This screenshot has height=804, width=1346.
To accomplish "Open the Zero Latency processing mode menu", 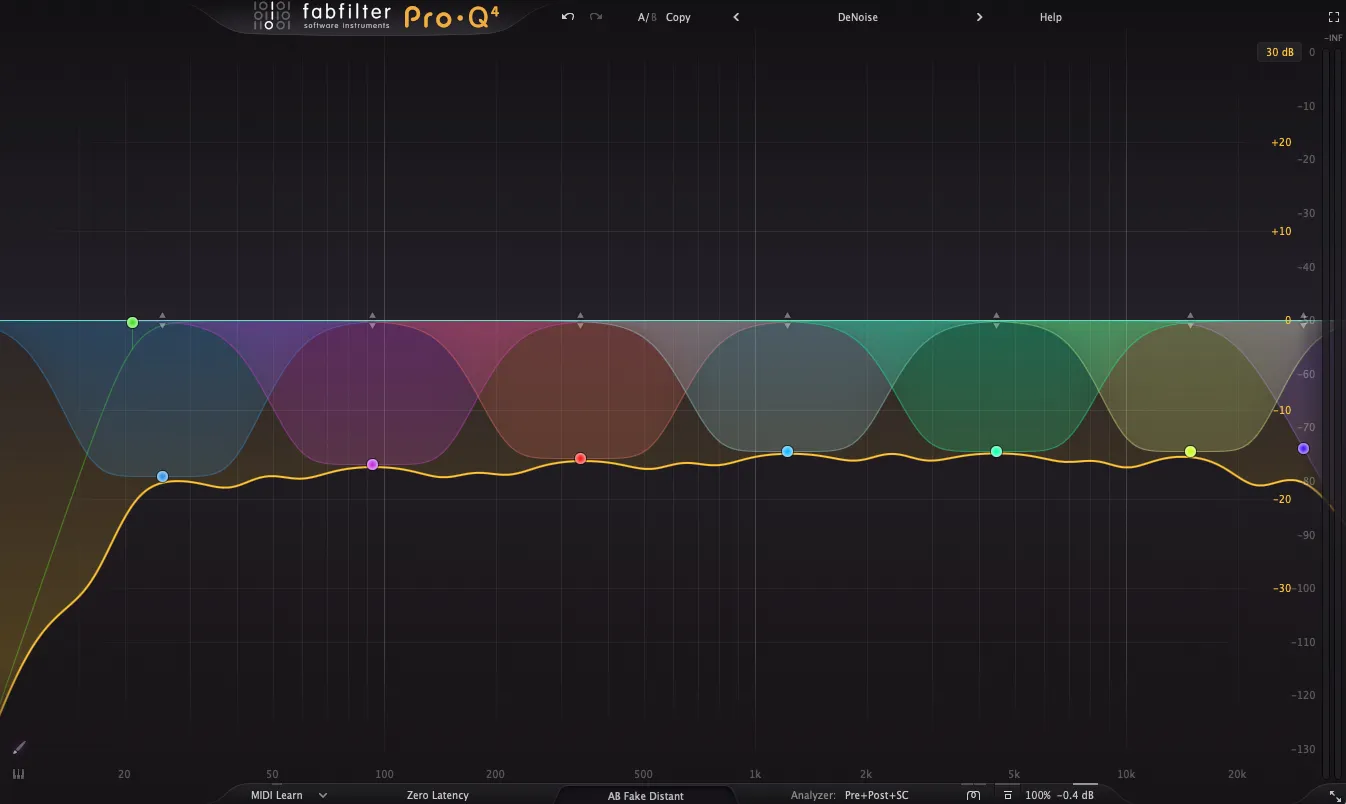I will click(437, 796).
